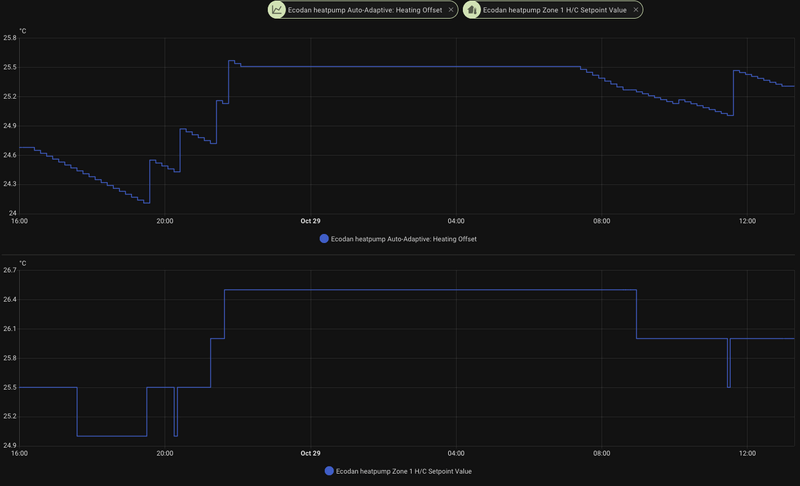This screenshot has width=800, height=486.
Task: Click the 20:00 tick on top chart
Action: click(x=165, y=221)
